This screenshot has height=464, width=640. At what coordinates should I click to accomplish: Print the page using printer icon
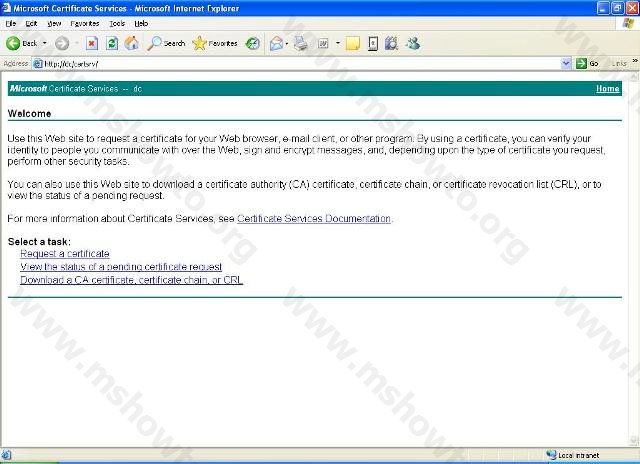tap(301, 43)
